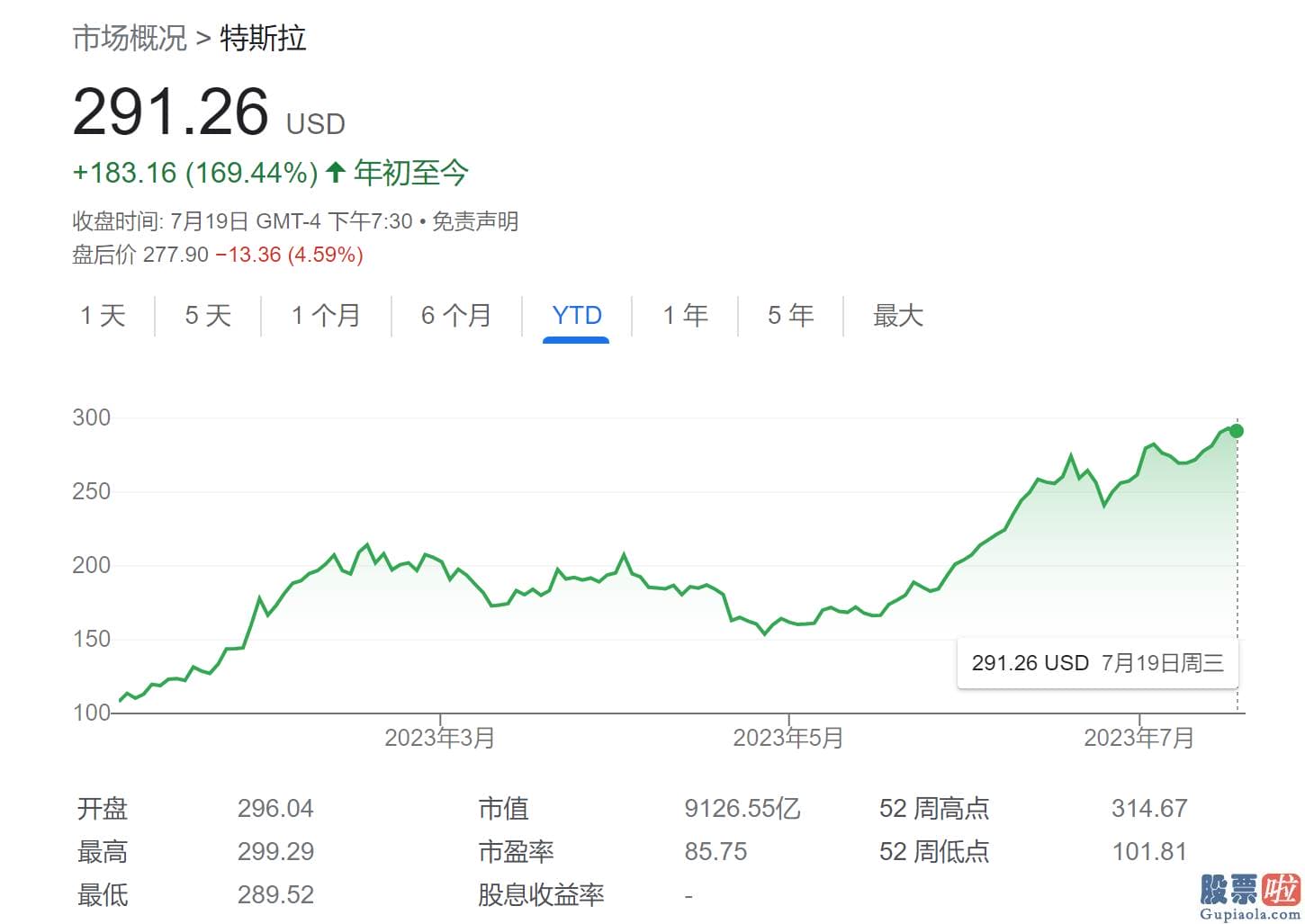
Task: Switch to the 6 个月 range tab
Action: (456, 316)
